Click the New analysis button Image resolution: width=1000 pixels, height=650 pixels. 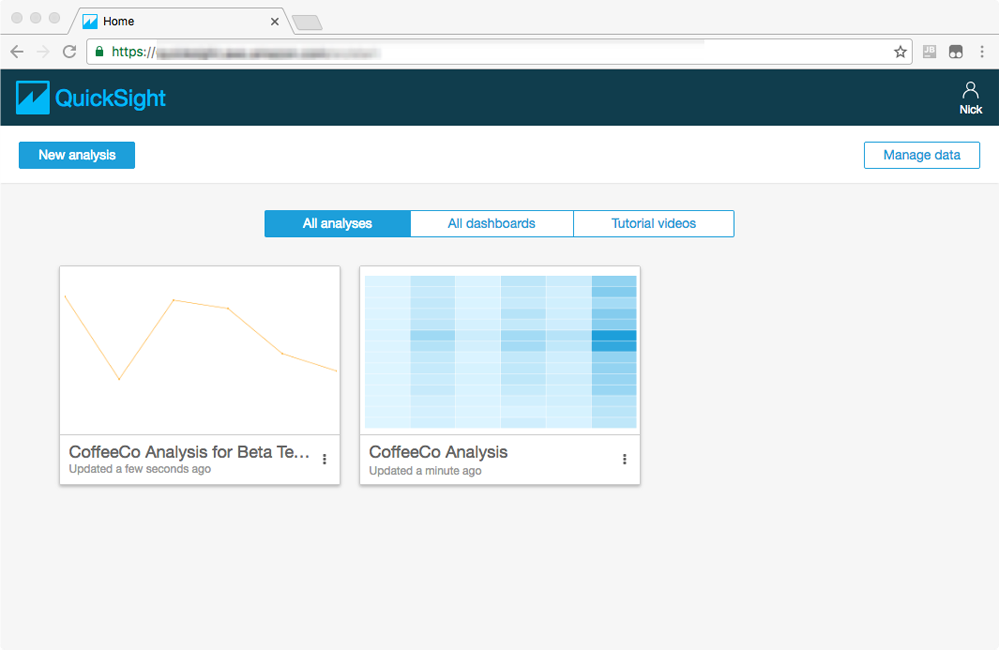[x=77, y=155]
